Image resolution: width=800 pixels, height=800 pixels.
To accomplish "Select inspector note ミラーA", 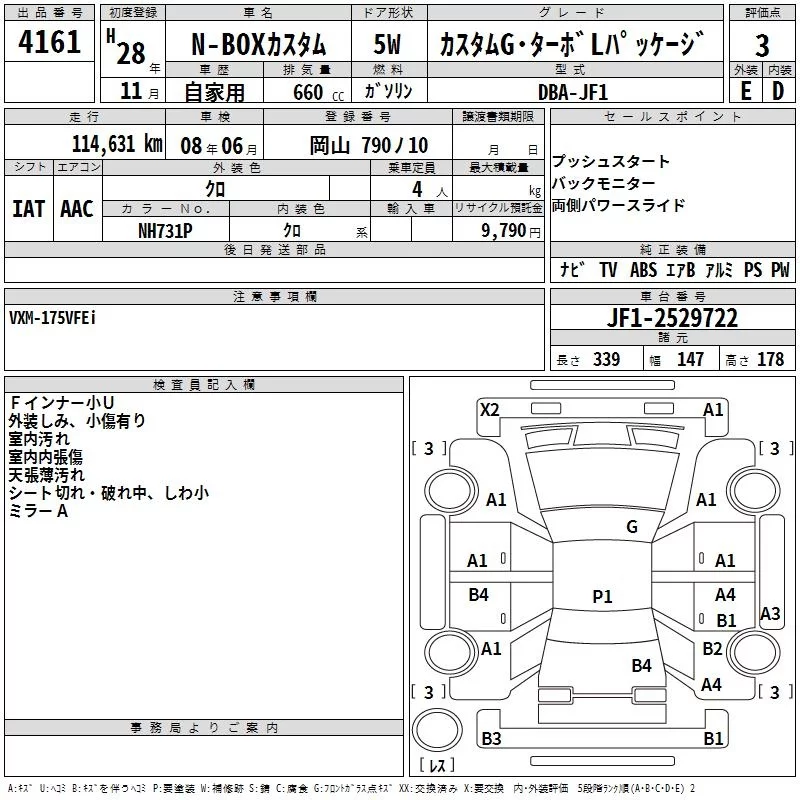I will coord(38,511).
